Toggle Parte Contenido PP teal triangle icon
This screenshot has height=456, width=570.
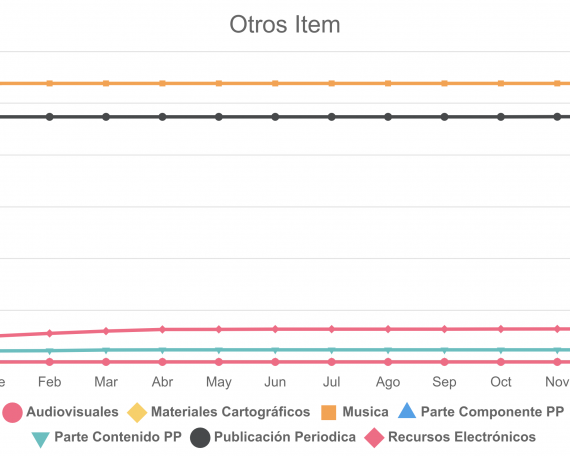[x=40, y=440]
